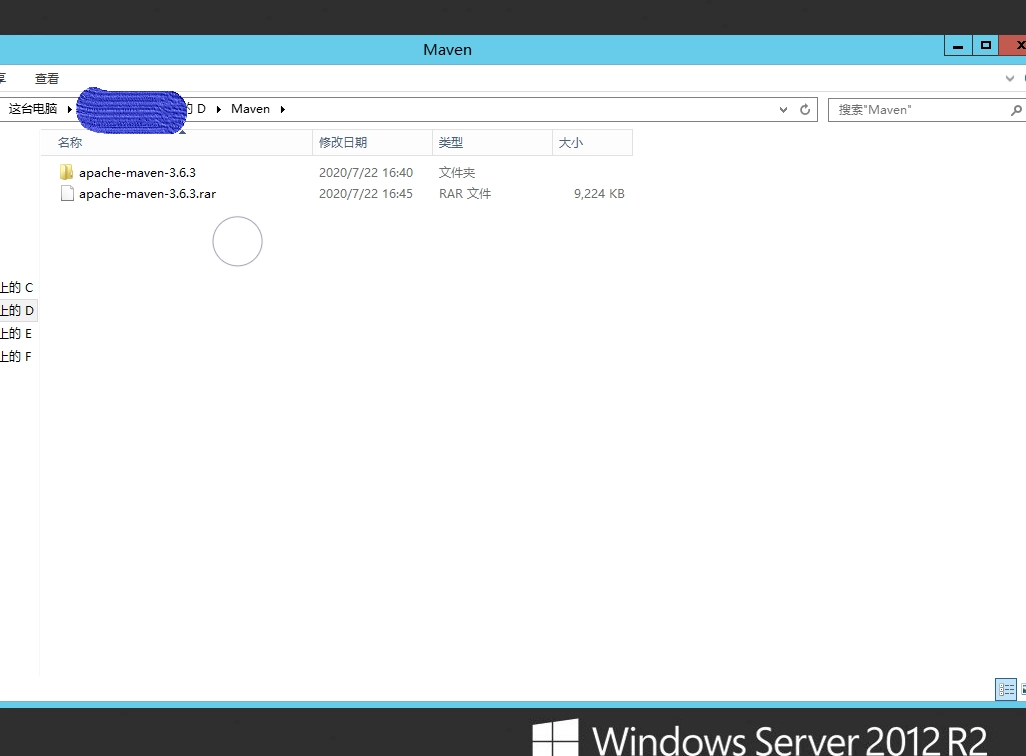Switch to details view layout icon
The image size is (1026, 756).
pyautogui.click(x=1005, y=689)
